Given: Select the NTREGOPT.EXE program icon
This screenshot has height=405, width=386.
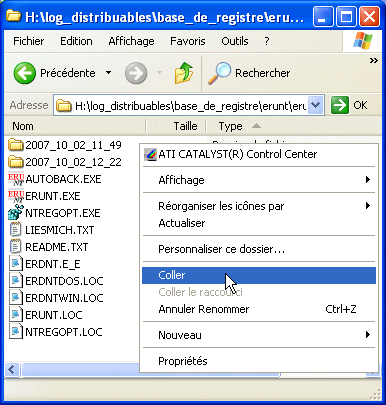Looking at the screenshot, I should pos(16,213).
